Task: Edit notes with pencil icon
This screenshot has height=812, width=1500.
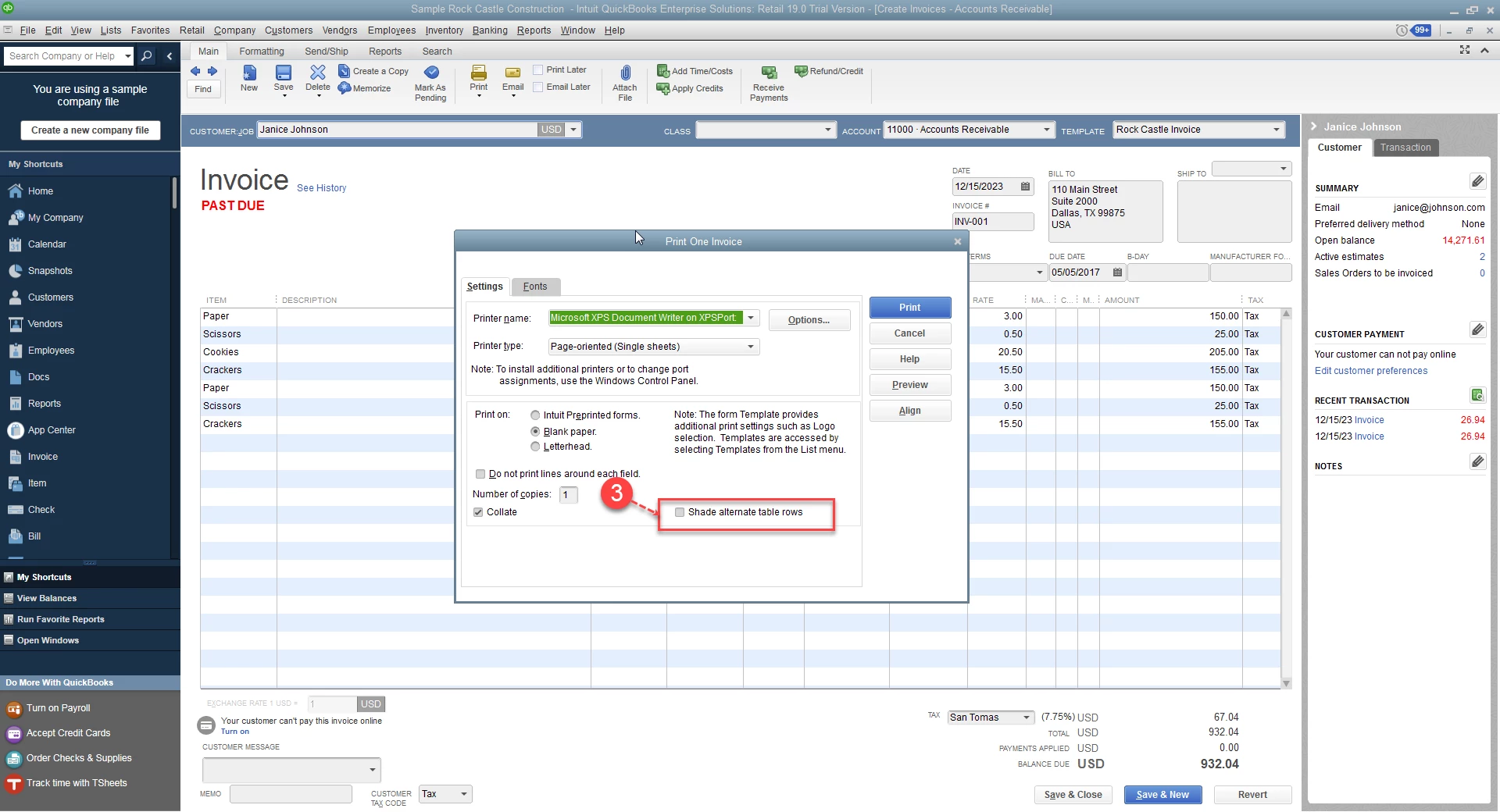Action: point(1477,461)
